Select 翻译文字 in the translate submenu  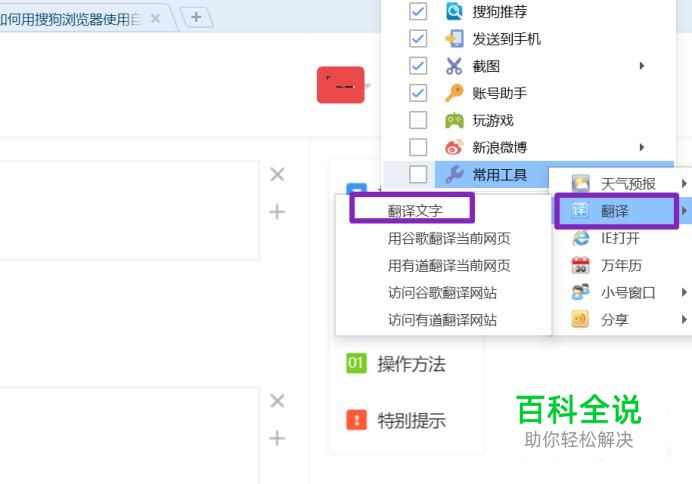(x=414, y=211)
